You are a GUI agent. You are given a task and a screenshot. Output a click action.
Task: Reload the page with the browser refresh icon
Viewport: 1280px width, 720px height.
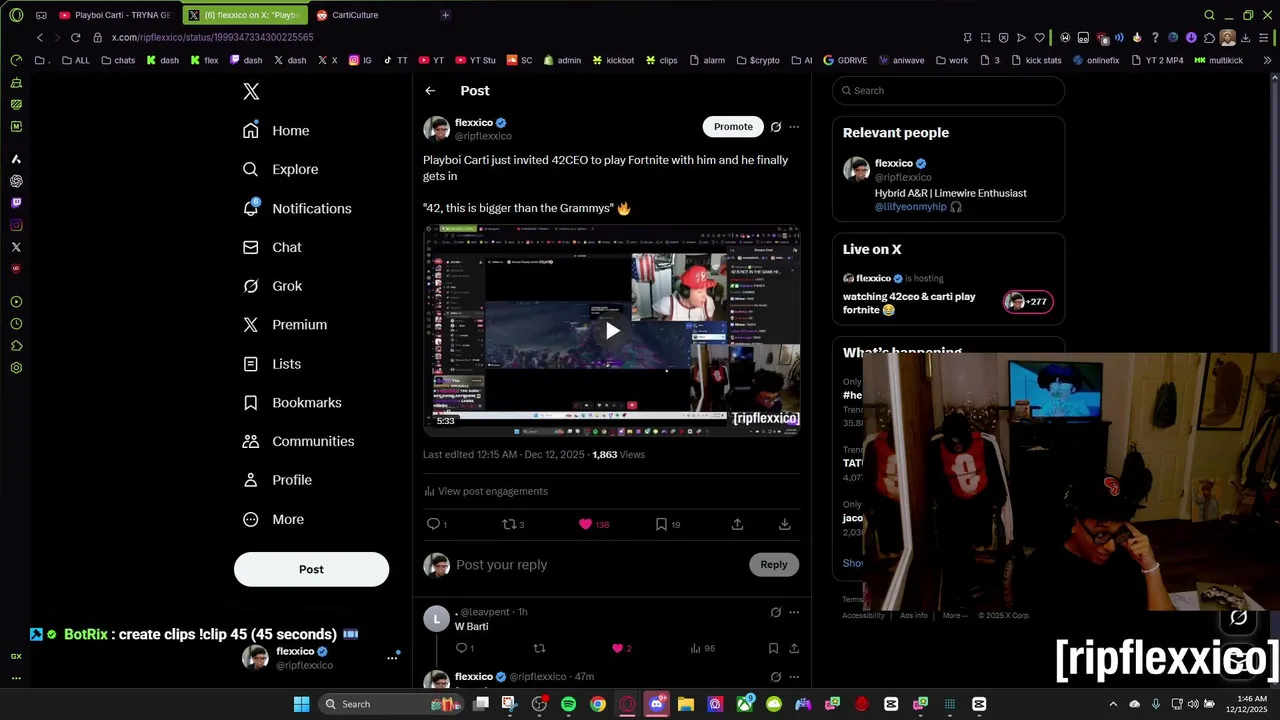pyautogui.click(x=75, y=37)
